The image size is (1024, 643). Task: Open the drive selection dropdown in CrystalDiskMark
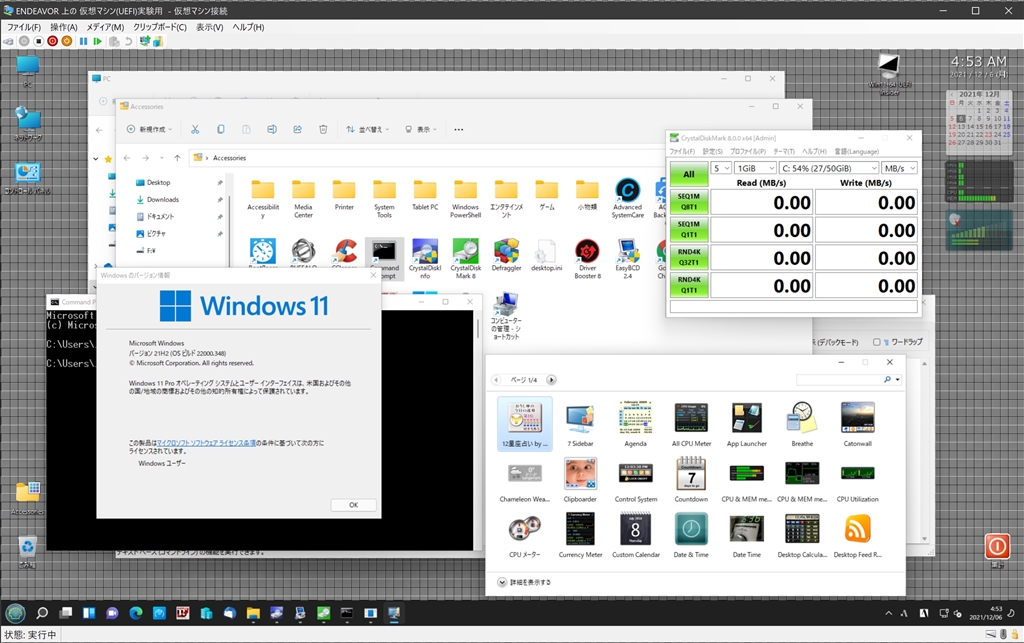828,168
